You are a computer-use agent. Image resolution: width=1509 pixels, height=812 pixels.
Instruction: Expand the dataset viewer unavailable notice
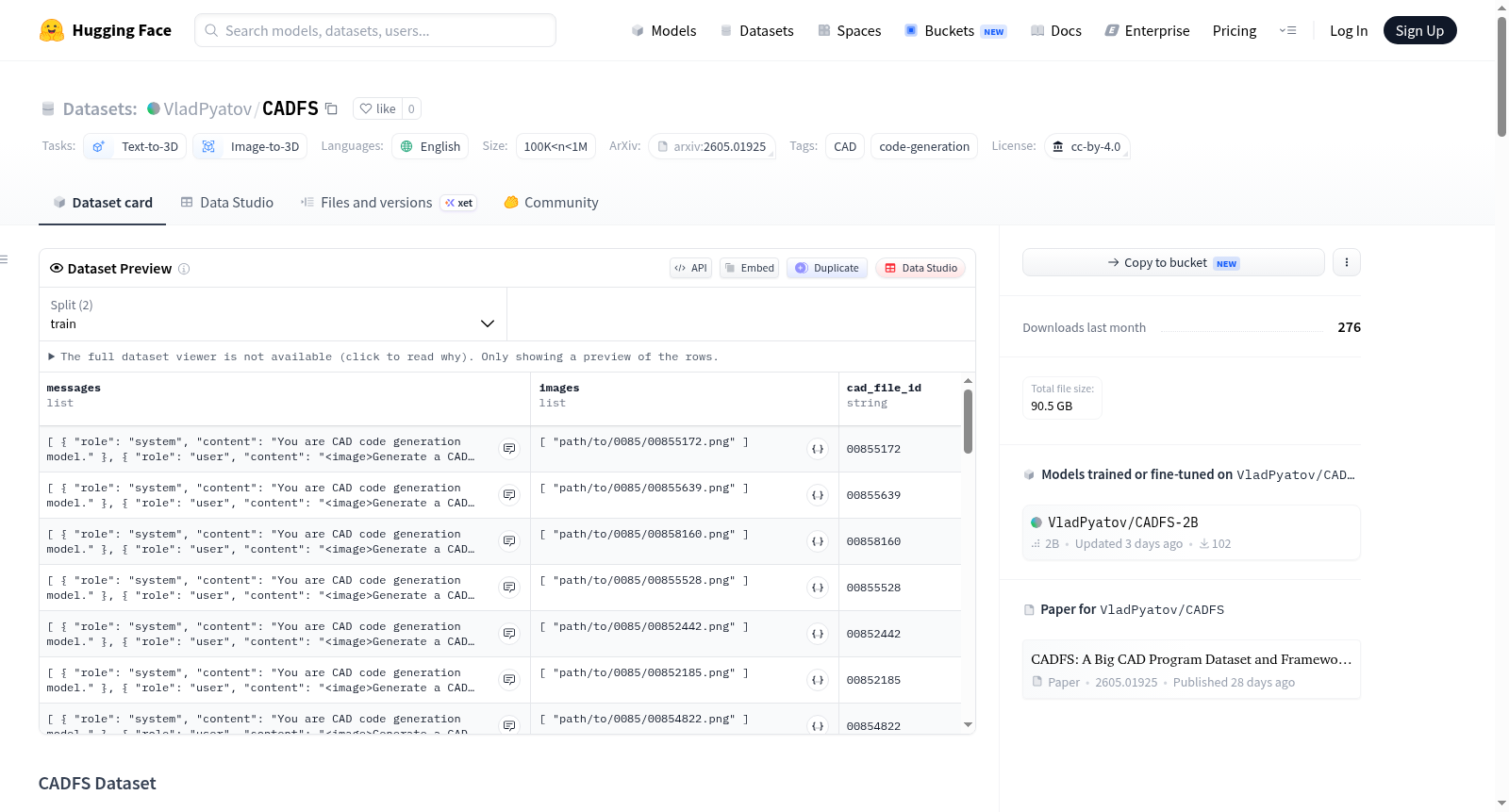pos(383,356)
